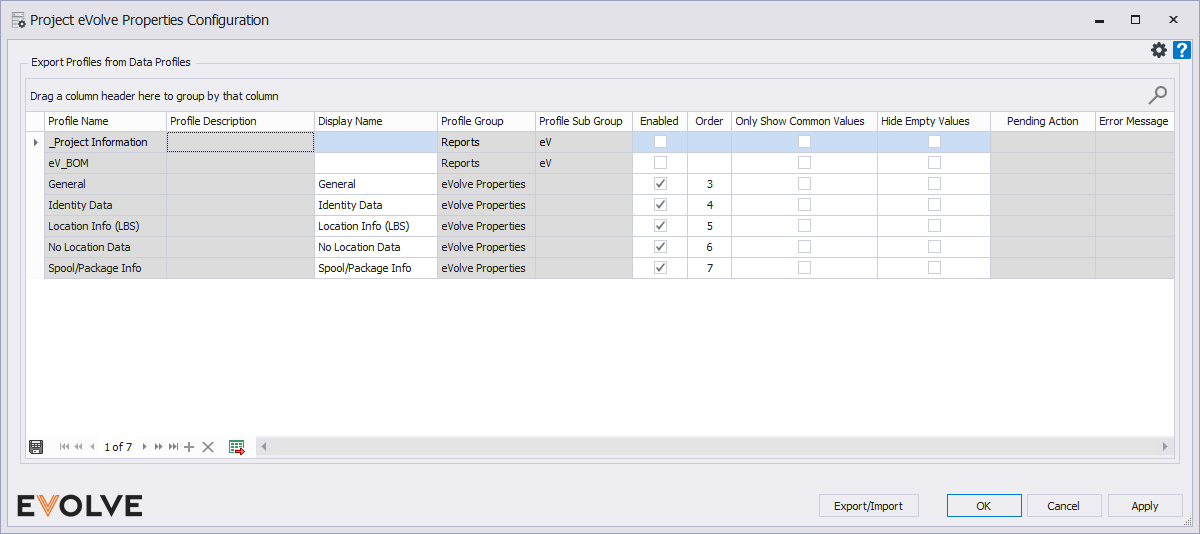Uncheck Enabled for Location Info (LBS)

[660, 226]
